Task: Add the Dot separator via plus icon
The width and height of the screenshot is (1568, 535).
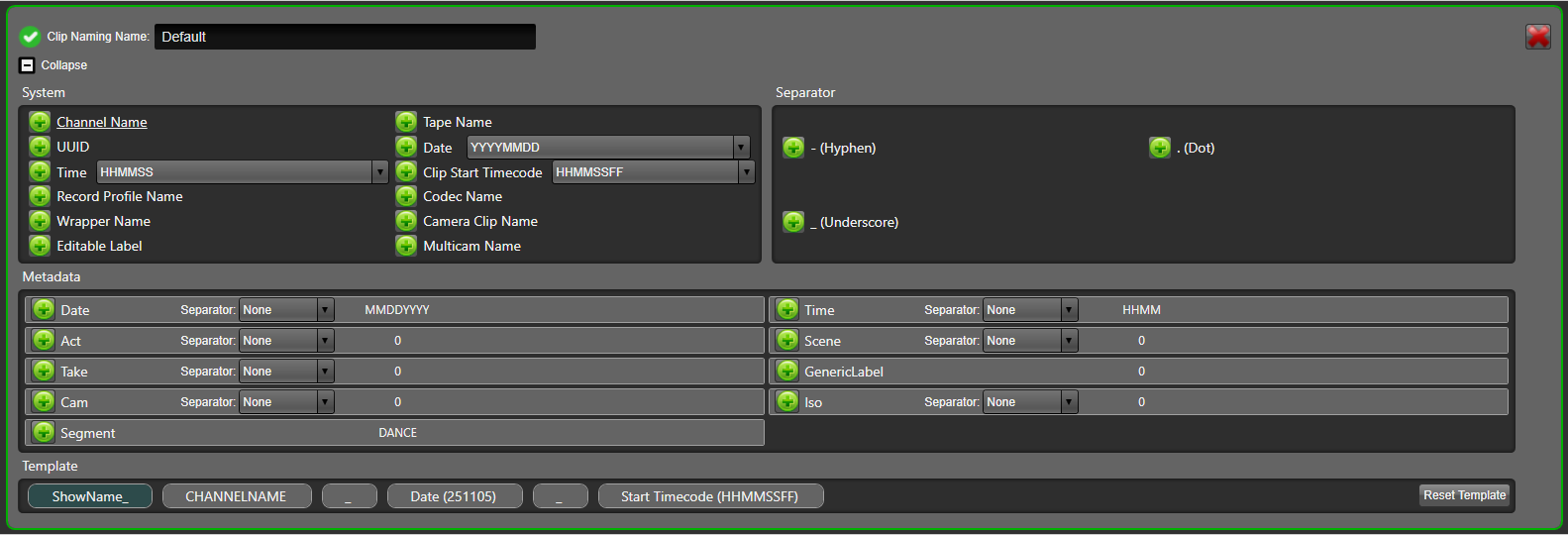Action: [x=1160, y=148]
